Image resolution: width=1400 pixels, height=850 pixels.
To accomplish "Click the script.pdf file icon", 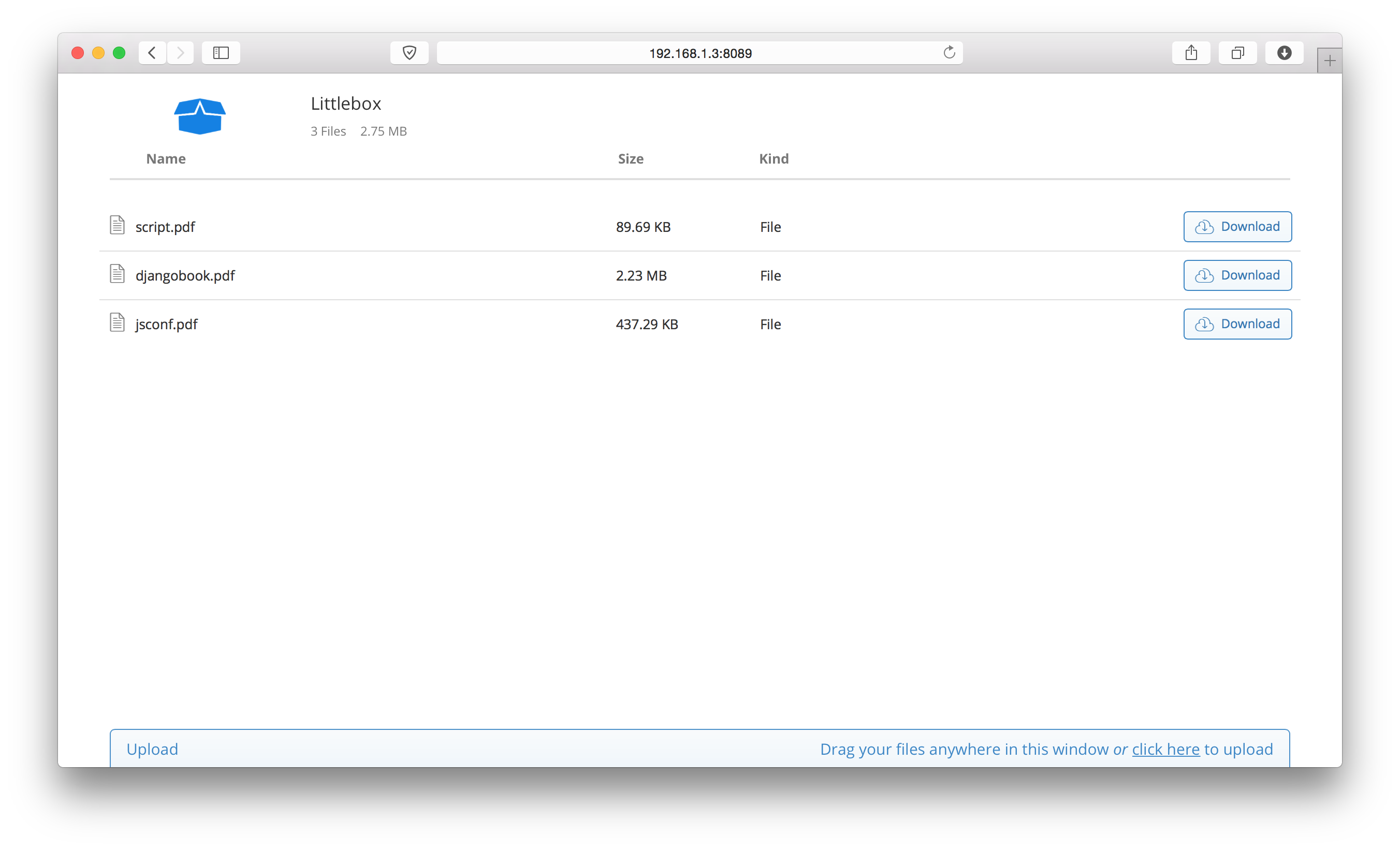I will (x=117, y=225).
